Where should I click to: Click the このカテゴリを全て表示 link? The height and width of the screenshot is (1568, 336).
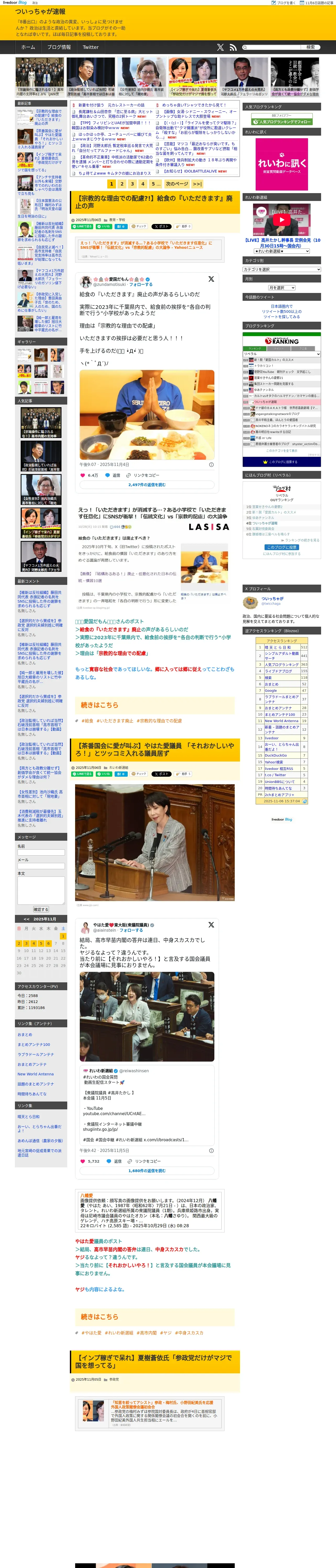282,451
